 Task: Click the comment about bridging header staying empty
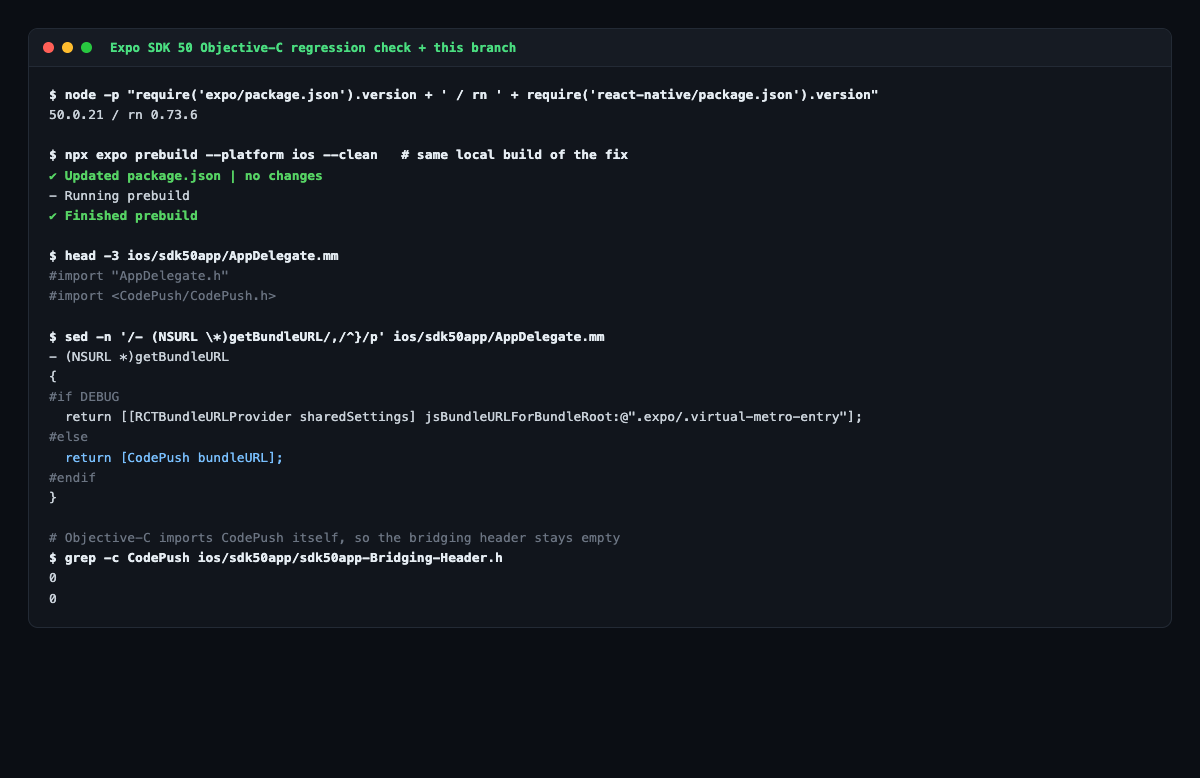(x=335, y=538)
